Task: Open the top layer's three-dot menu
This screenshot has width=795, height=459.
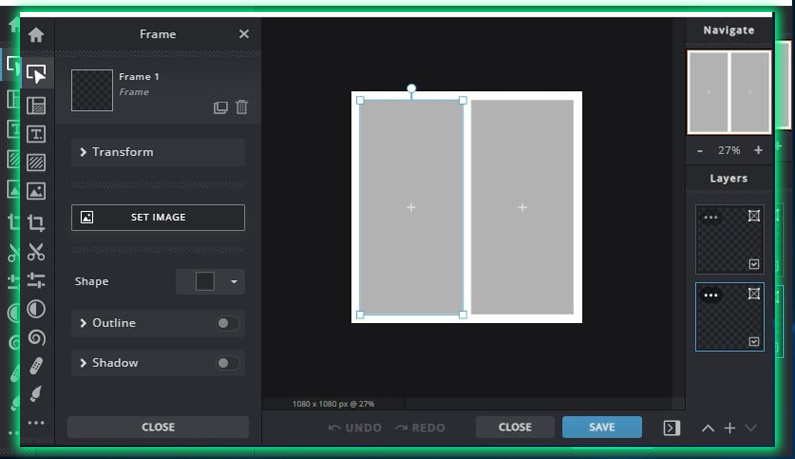Action: 711,217
